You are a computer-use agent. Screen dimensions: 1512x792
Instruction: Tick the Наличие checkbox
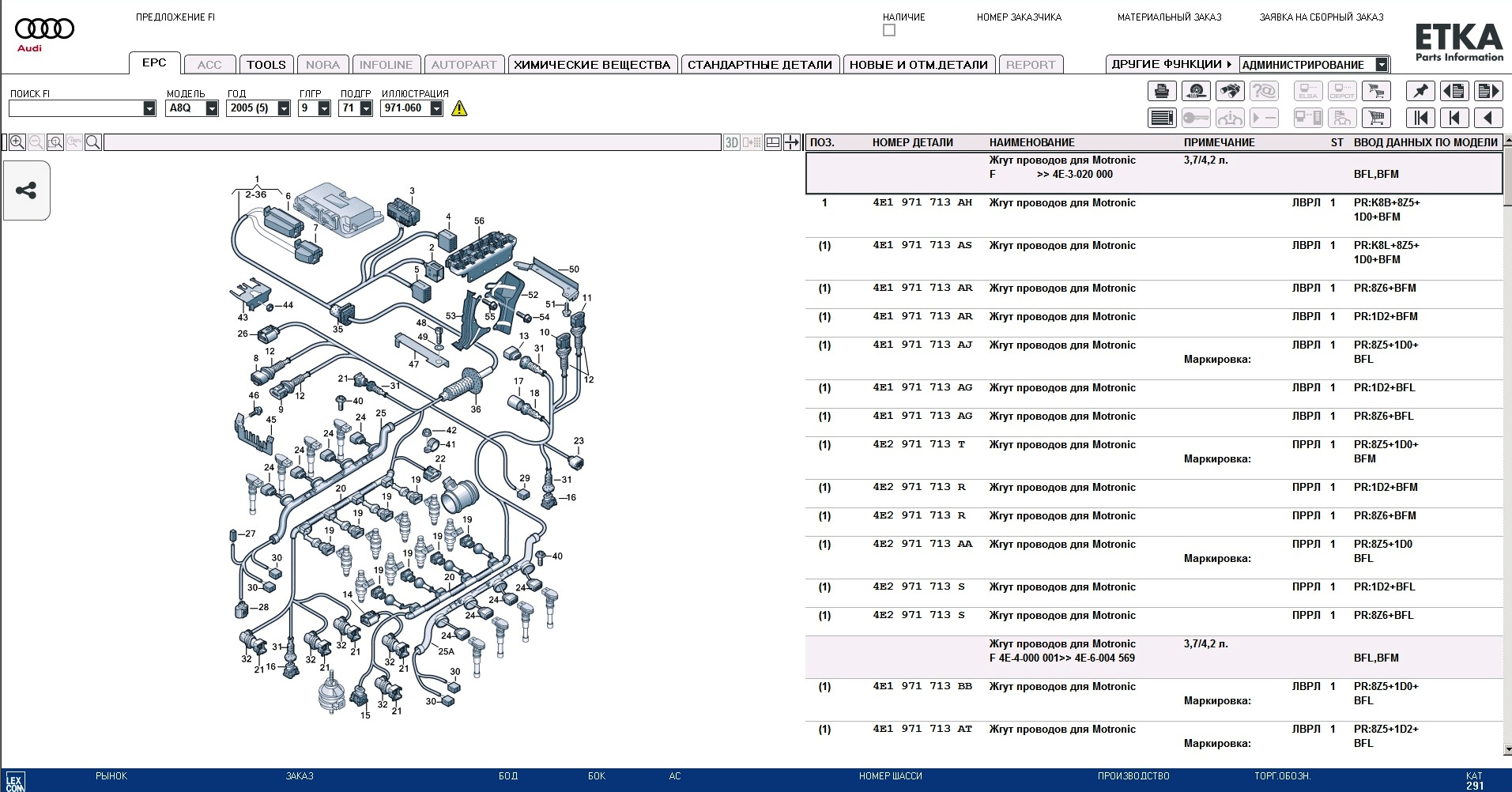(889, 31)
